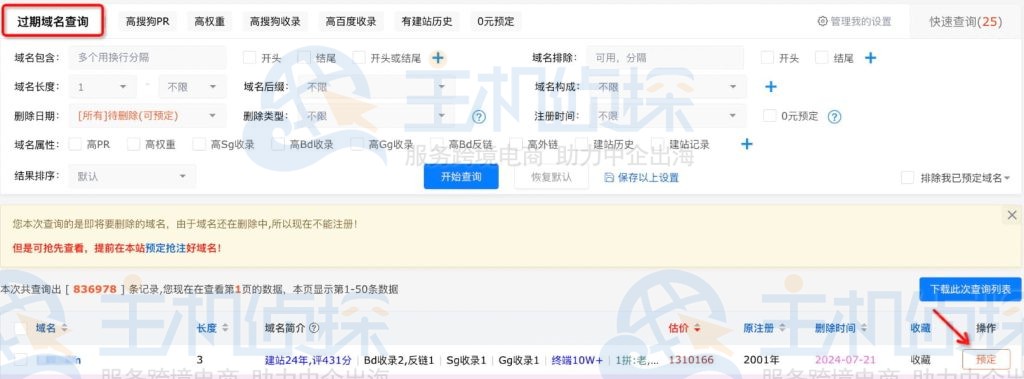Click 收藏 link in first result row
Screen dimensions: 1024x379
click(x=920, y=359)
